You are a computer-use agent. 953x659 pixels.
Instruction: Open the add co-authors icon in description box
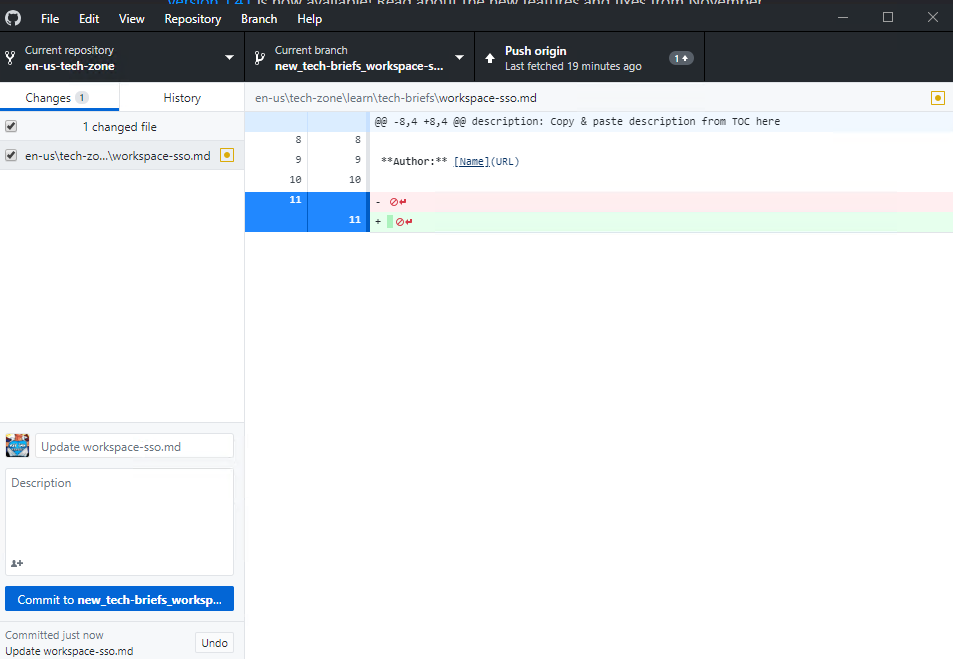[x=16, y=563]
